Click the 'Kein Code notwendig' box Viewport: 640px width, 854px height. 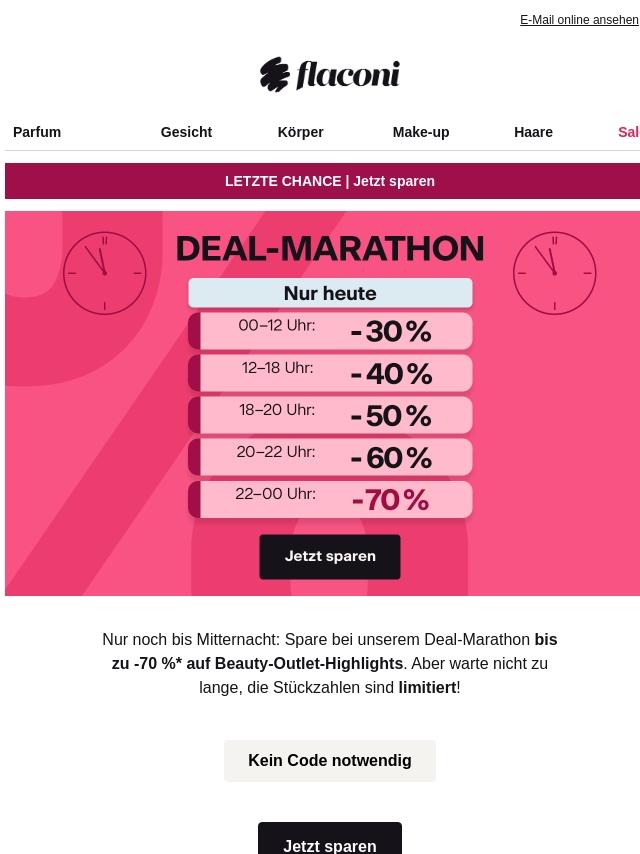coord(330,760)
